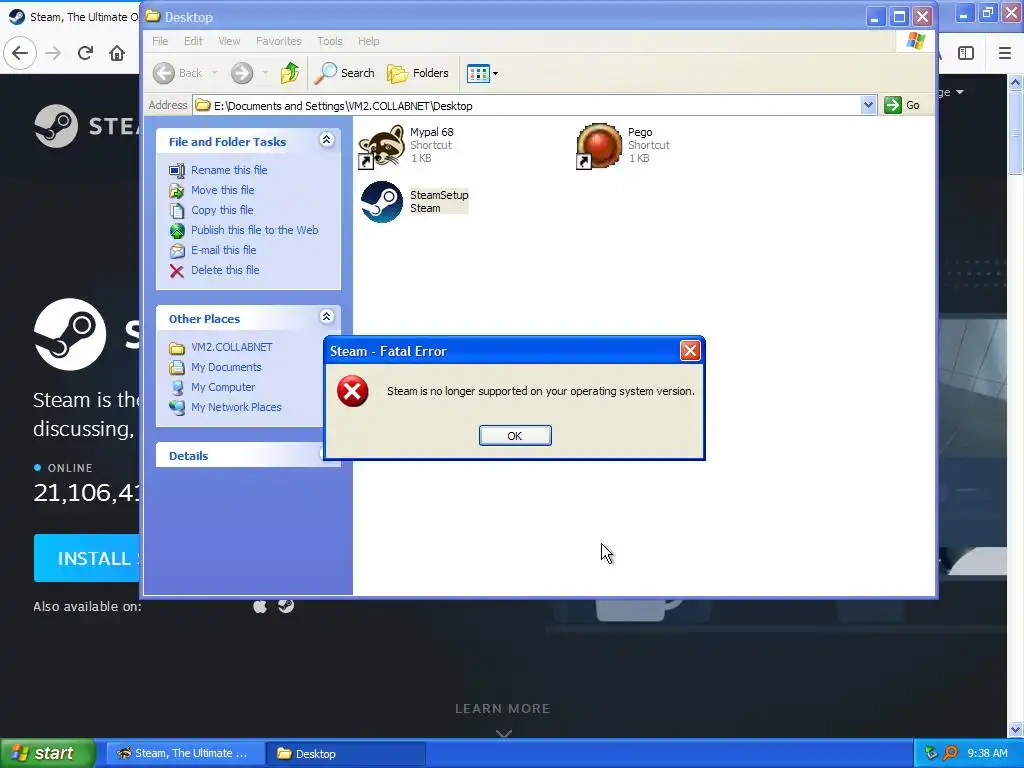This screenshot has height=768, width=1024.
Task: Click the SteamOS platform icon on Steam page
Action: [286, 606]
